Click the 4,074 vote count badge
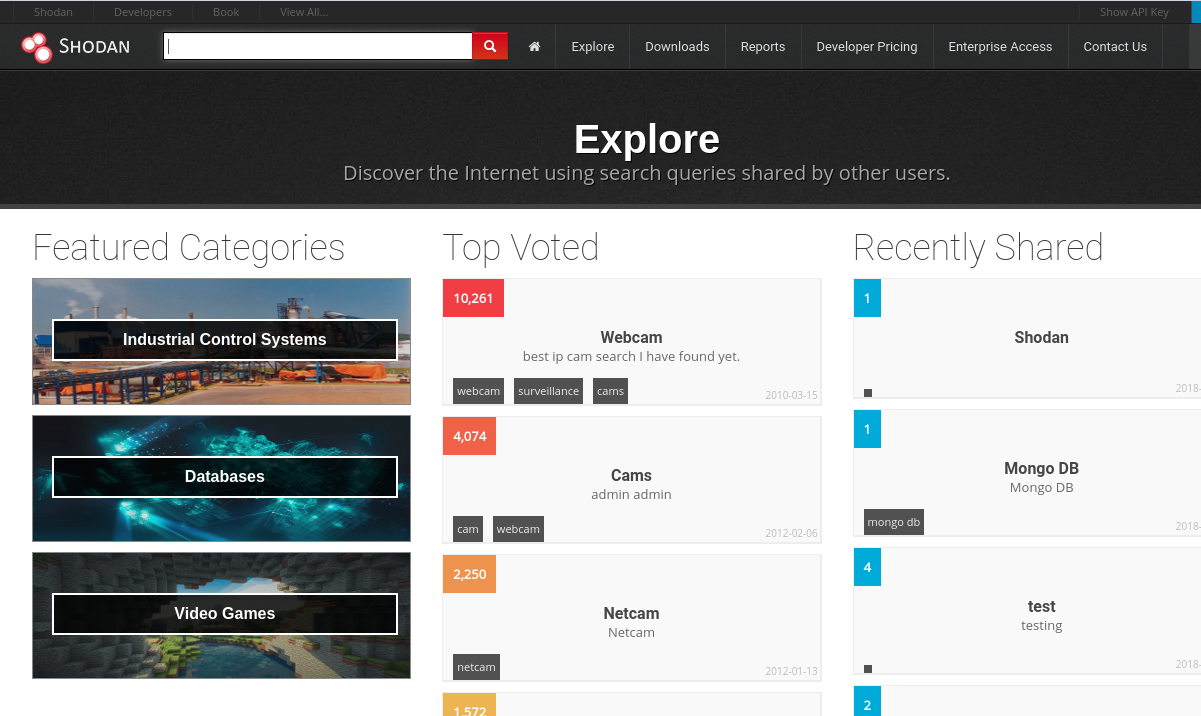 [469, 436]
